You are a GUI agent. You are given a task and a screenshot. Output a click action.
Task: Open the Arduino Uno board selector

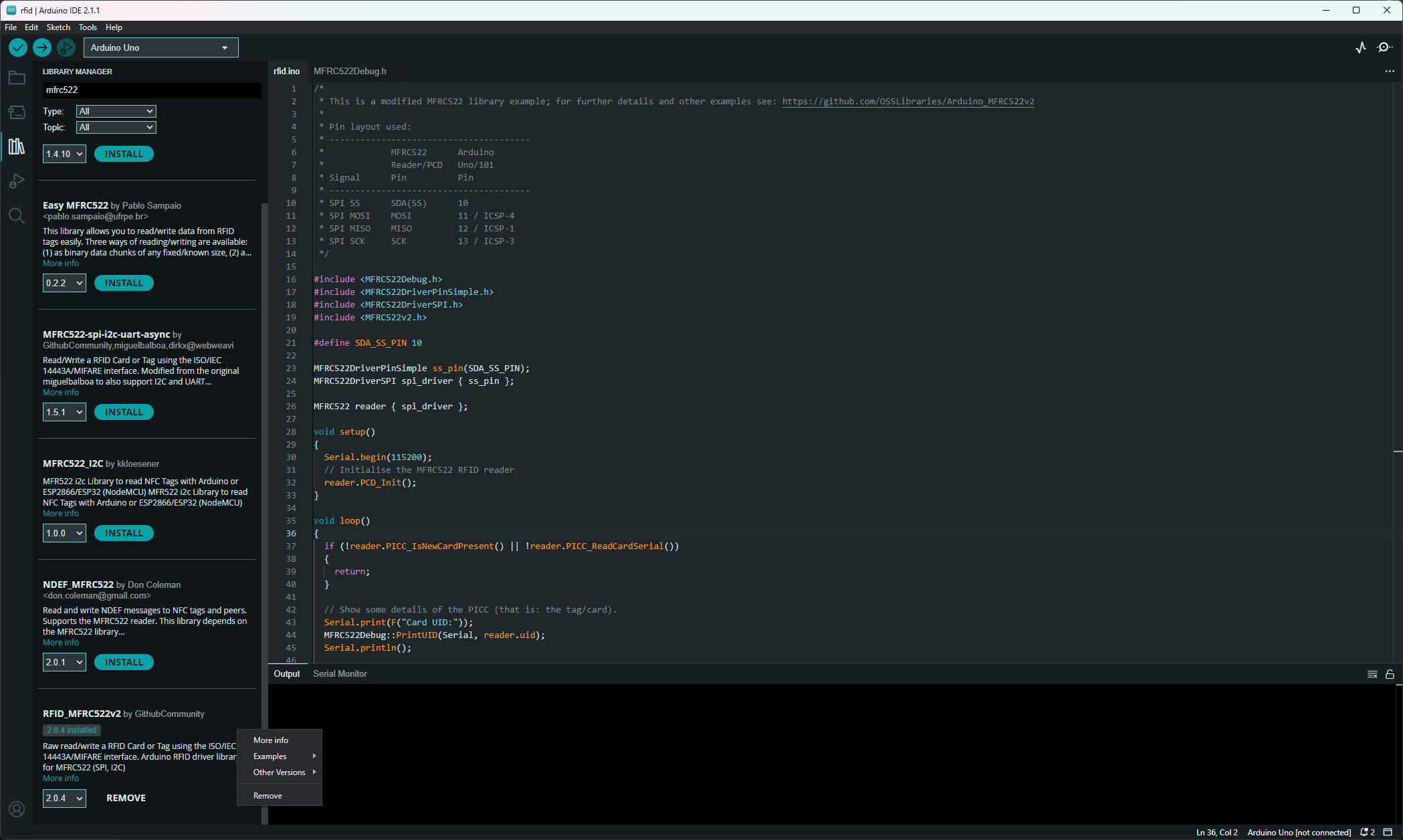(x=160, y=47)
